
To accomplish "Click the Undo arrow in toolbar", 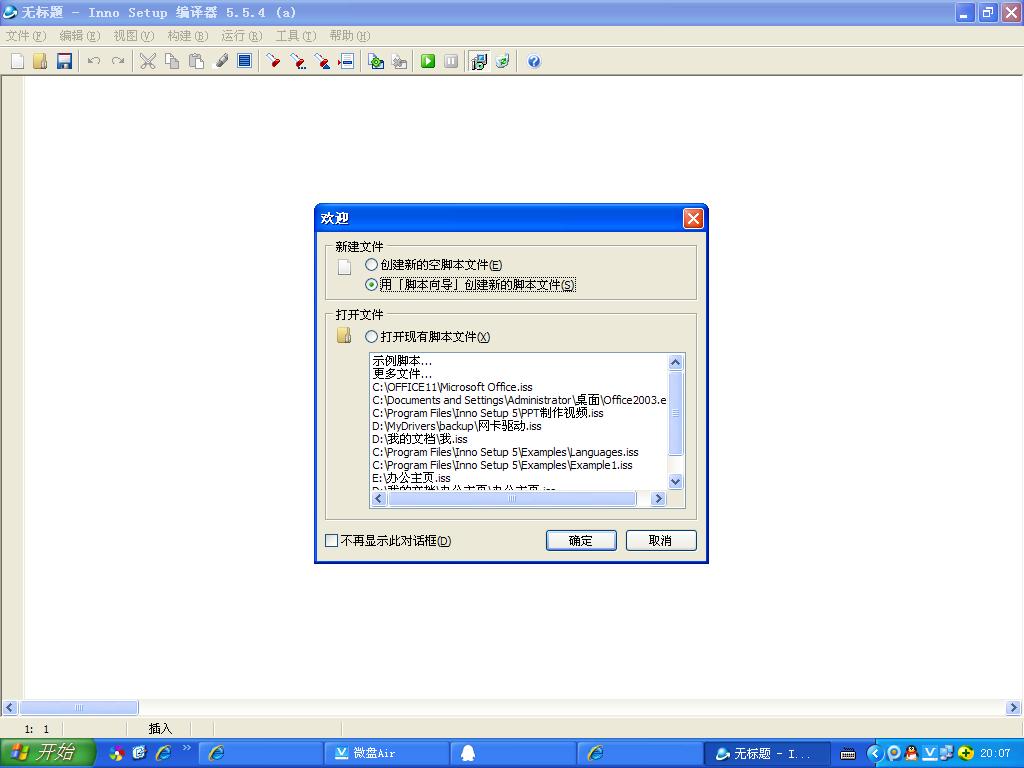I will point(94,61).
